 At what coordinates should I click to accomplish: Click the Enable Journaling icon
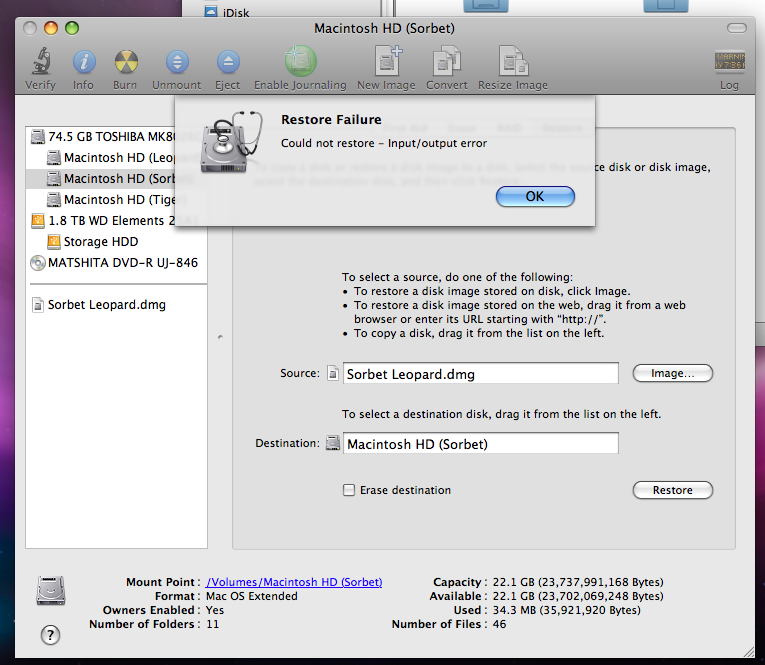click(x=301, y=61)
